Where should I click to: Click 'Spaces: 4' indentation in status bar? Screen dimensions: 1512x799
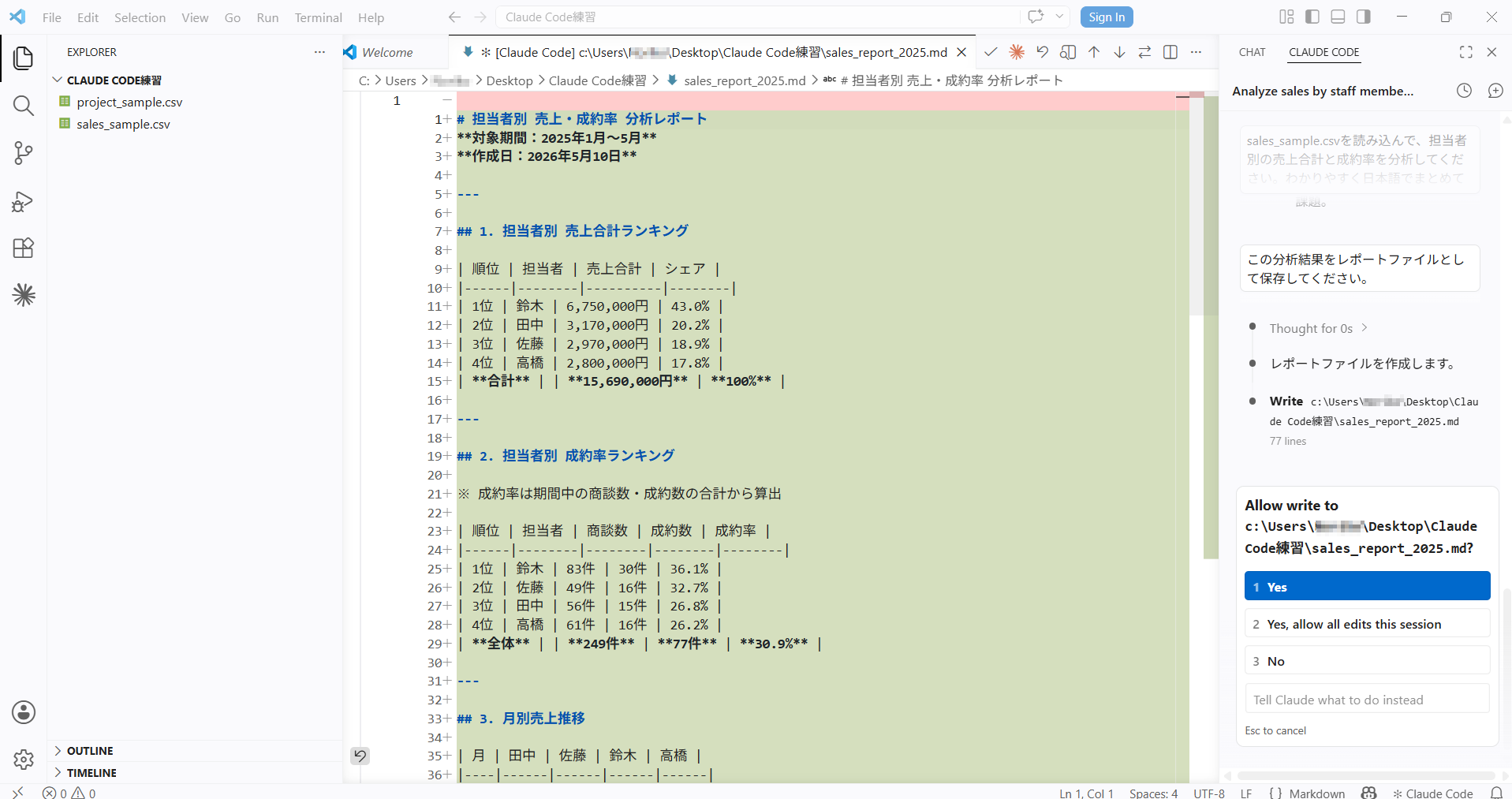1153,793
